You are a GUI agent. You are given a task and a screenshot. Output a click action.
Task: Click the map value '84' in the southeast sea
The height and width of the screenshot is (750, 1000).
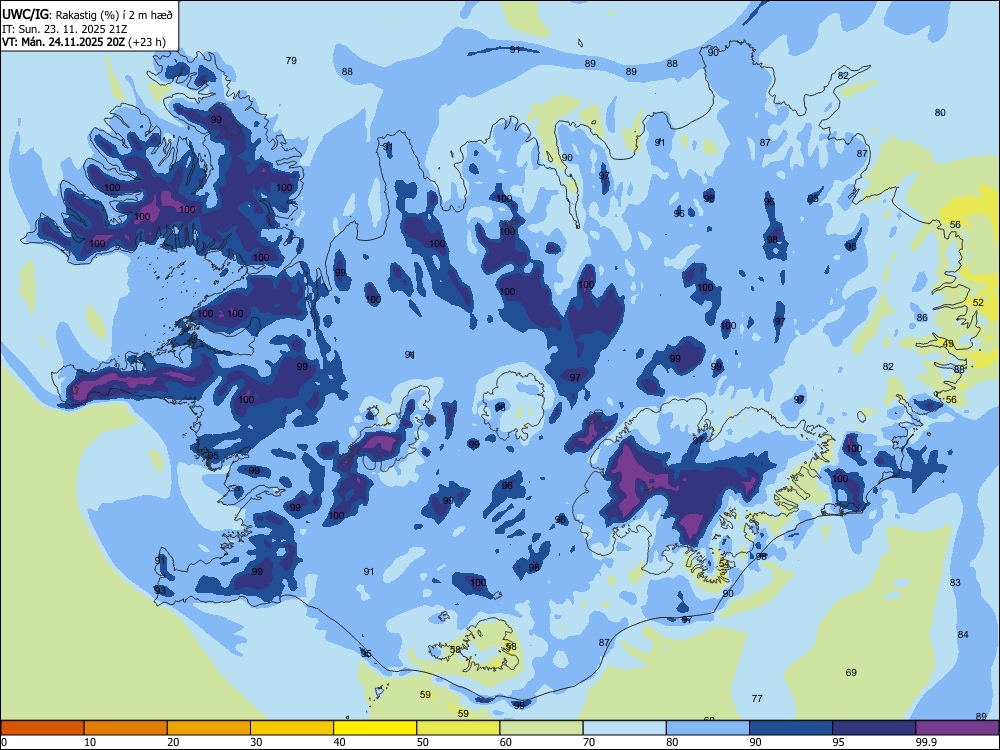[963, 634]
